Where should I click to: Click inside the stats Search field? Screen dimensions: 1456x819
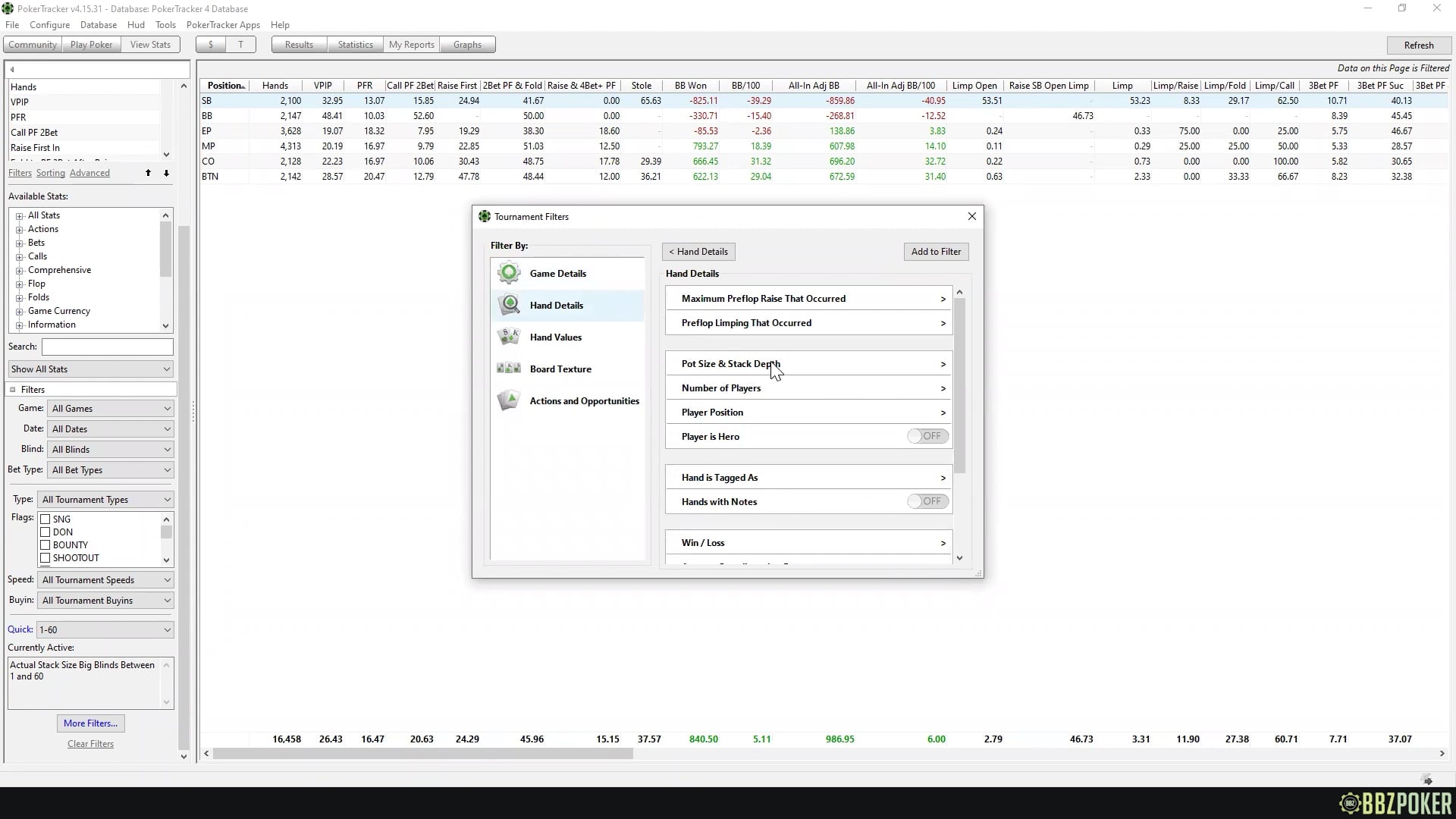pos(106,347)
